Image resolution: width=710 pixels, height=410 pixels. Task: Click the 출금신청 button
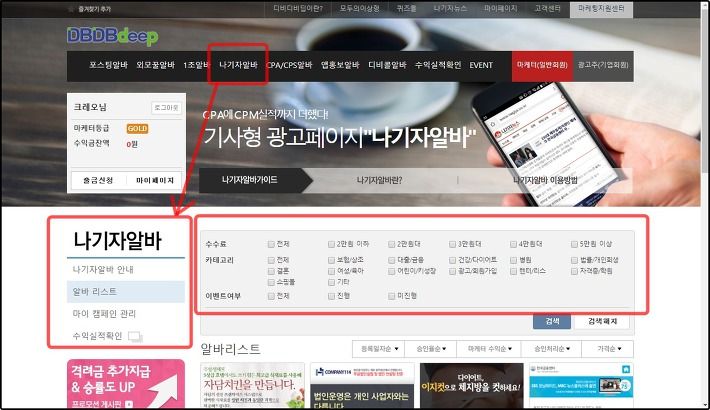pos(98,180)
